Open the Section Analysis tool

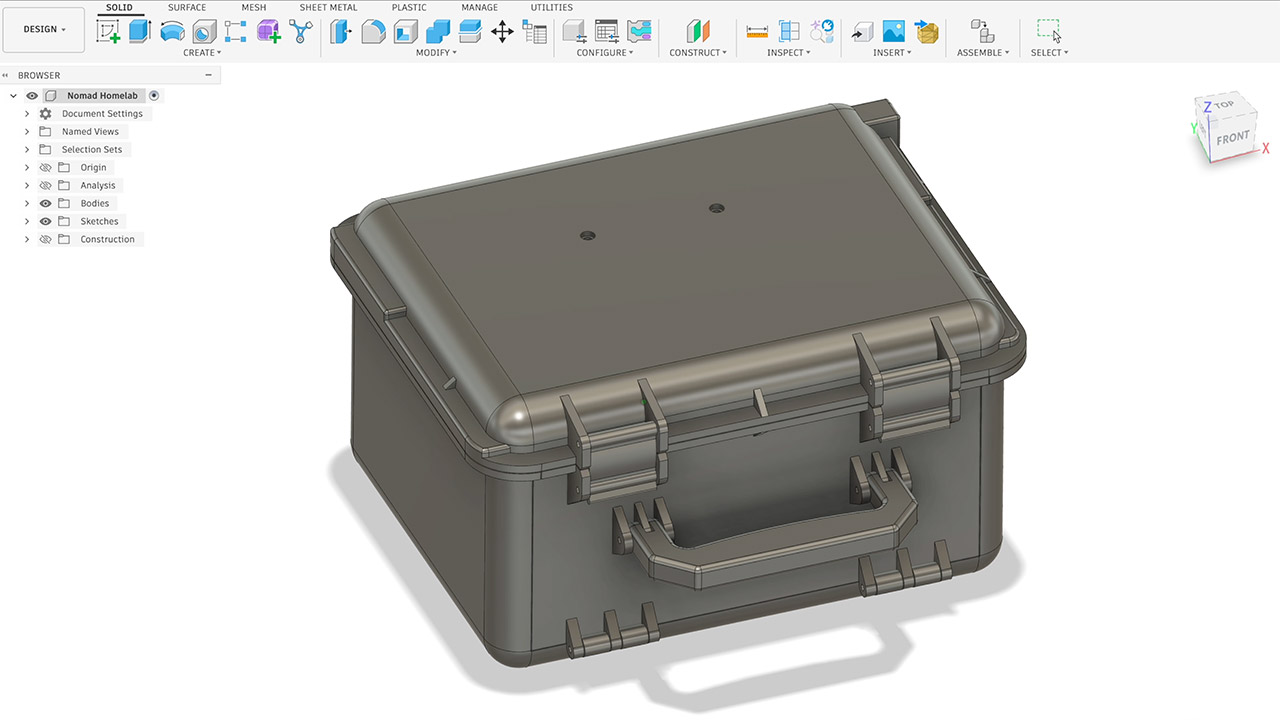(x=789, y=31)
